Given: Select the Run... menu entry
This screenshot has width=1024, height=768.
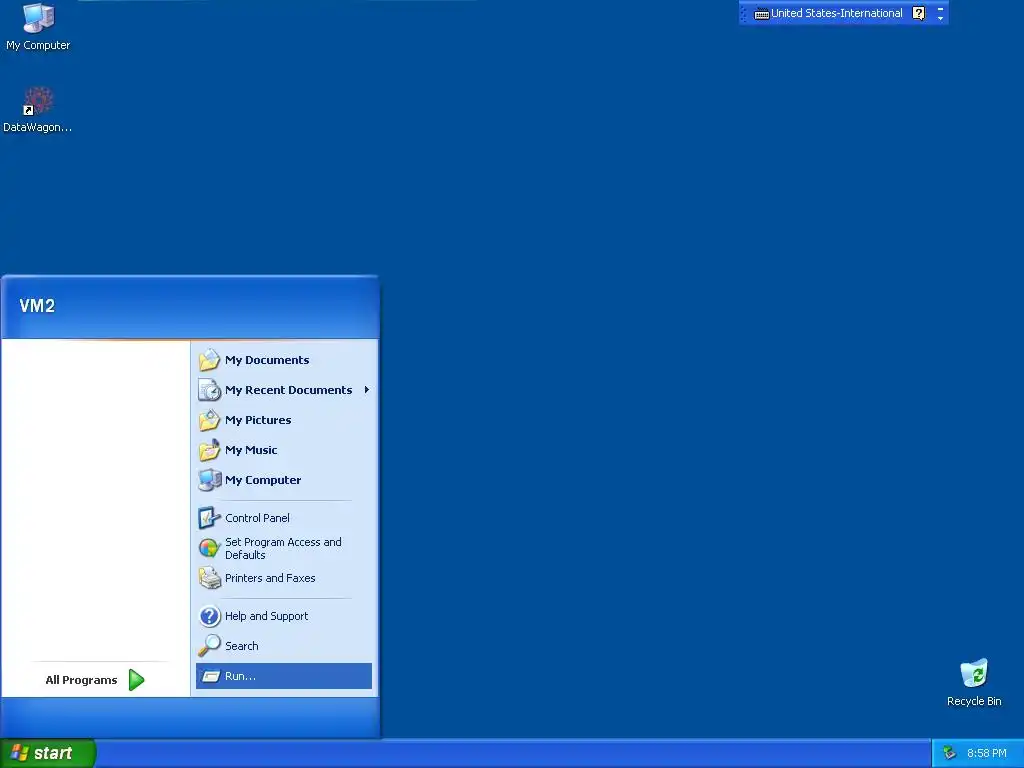Looking at the screenshot, I should tap(284, 676).
